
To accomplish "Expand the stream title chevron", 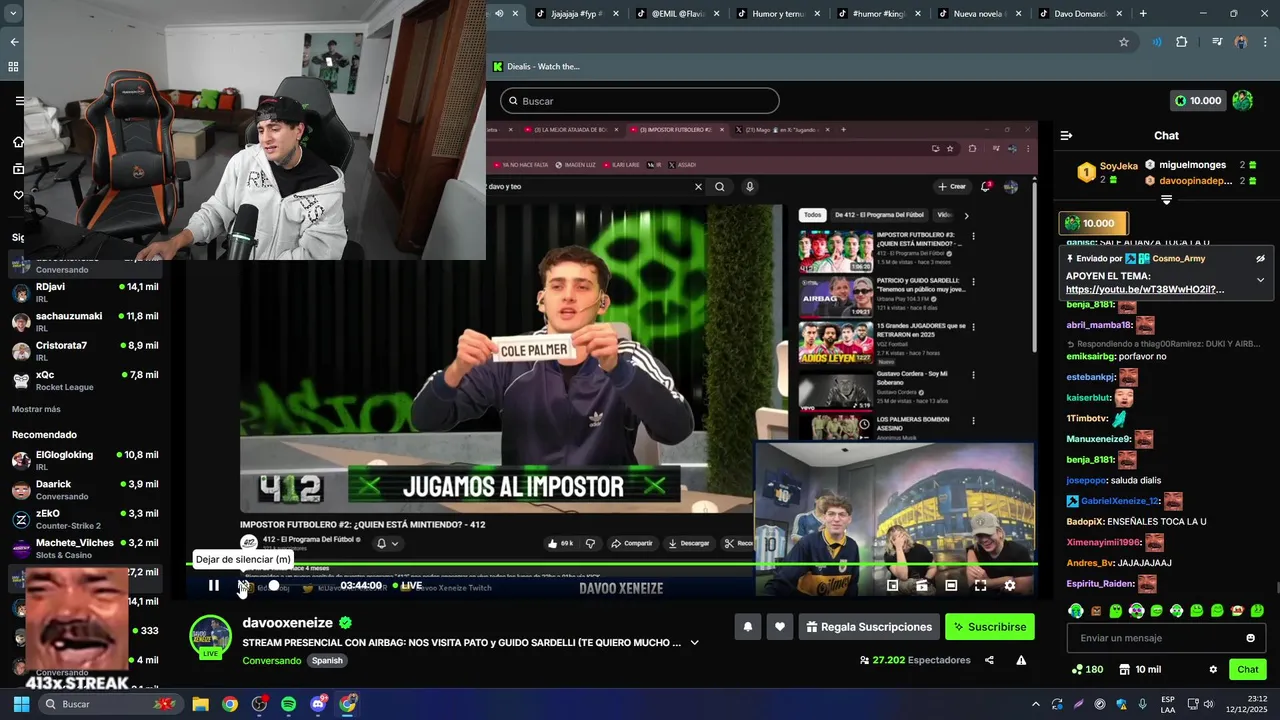I will [x=694, y=643].
